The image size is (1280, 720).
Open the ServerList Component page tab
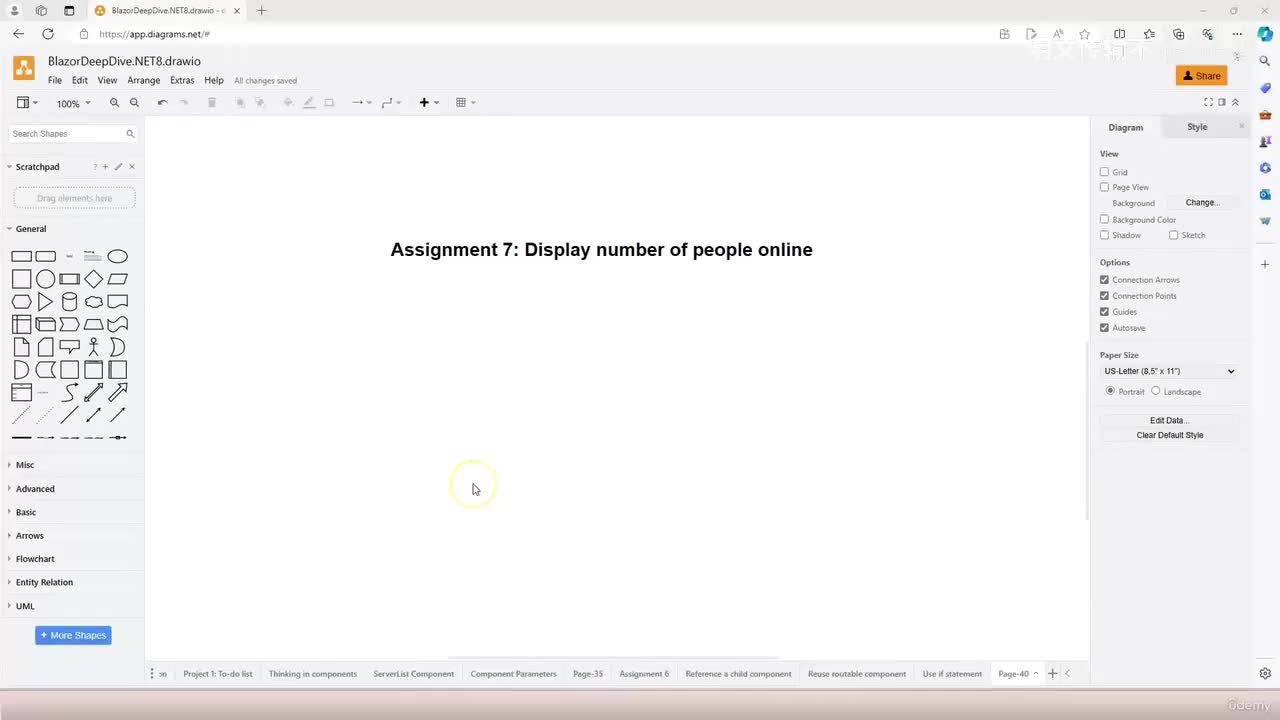click(x=414, y=674)
